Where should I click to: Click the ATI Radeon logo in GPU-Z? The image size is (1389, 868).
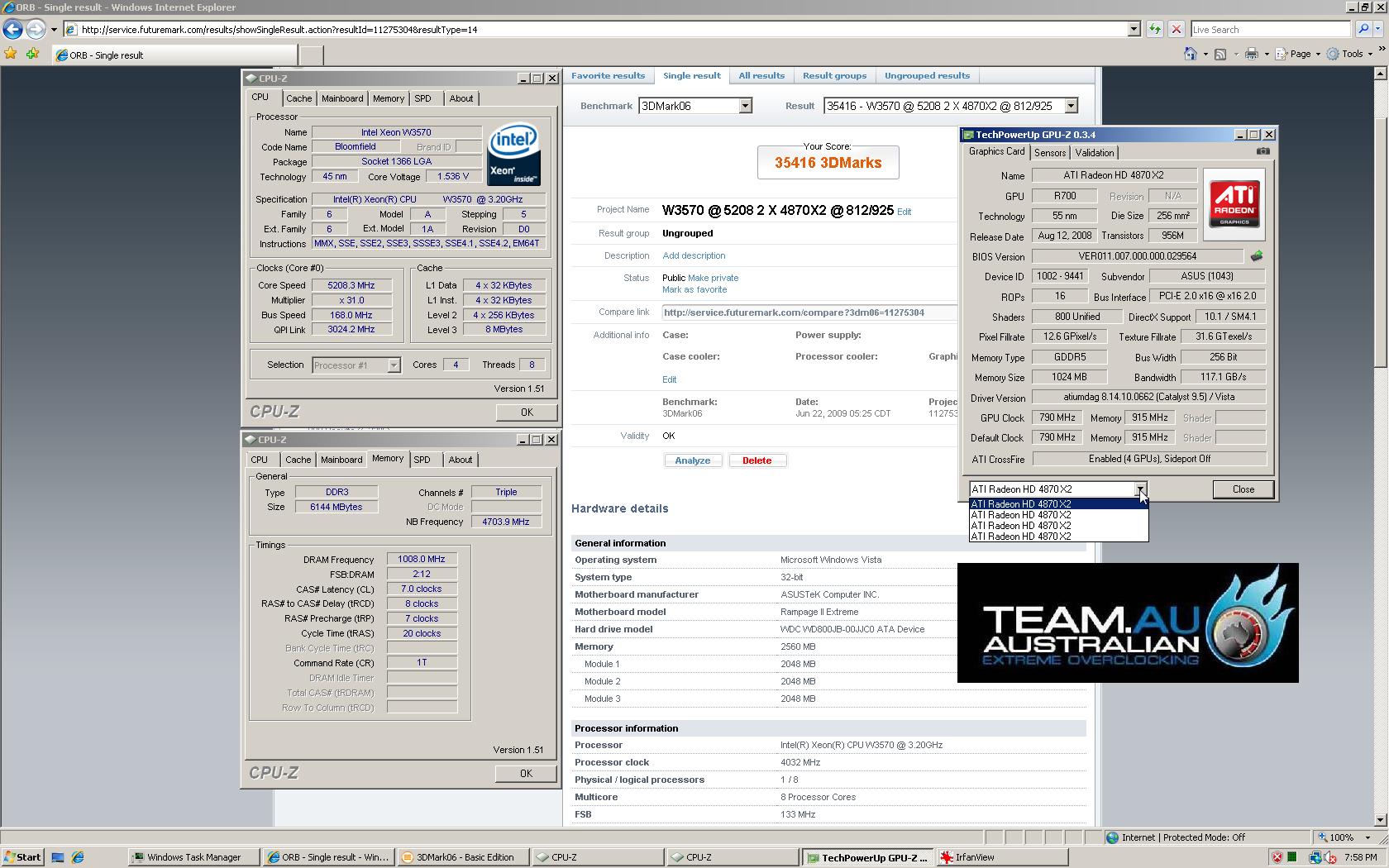coord(1234,204)
